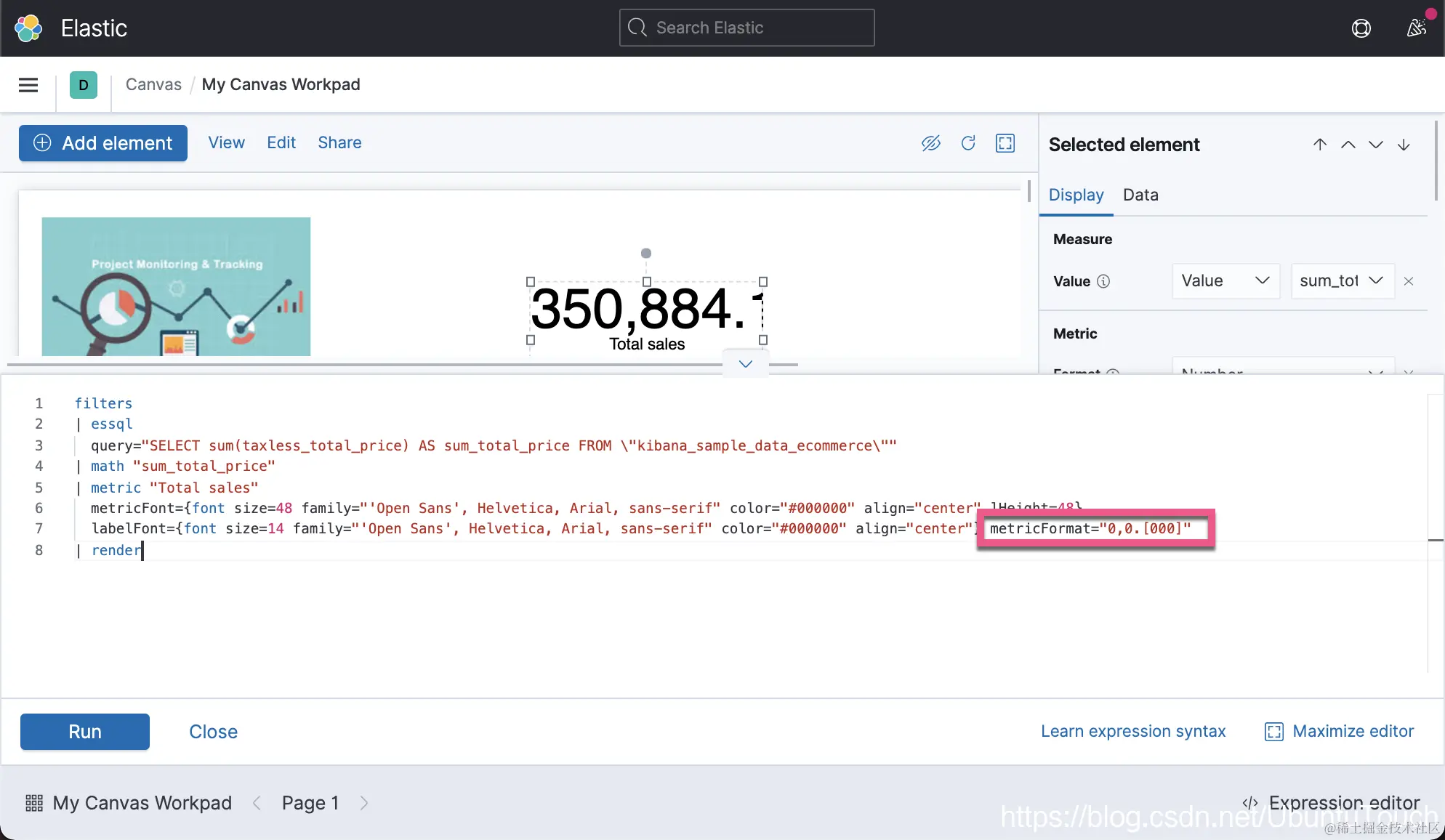Open the help menu icon
Image resolution: width=1445 pixels, height=840 pixels.
1361,28
